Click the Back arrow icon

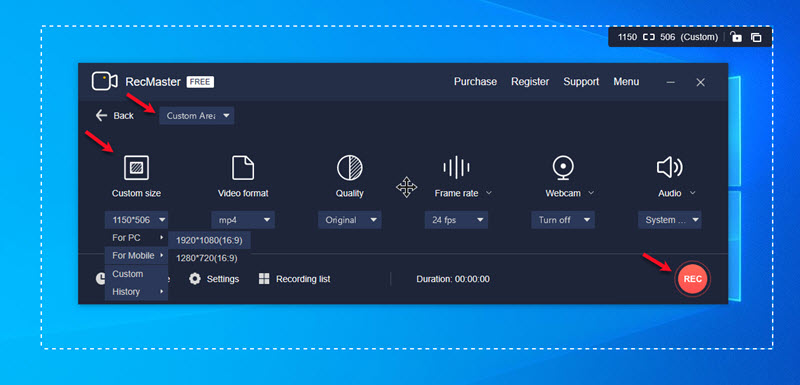coord(101,115)
